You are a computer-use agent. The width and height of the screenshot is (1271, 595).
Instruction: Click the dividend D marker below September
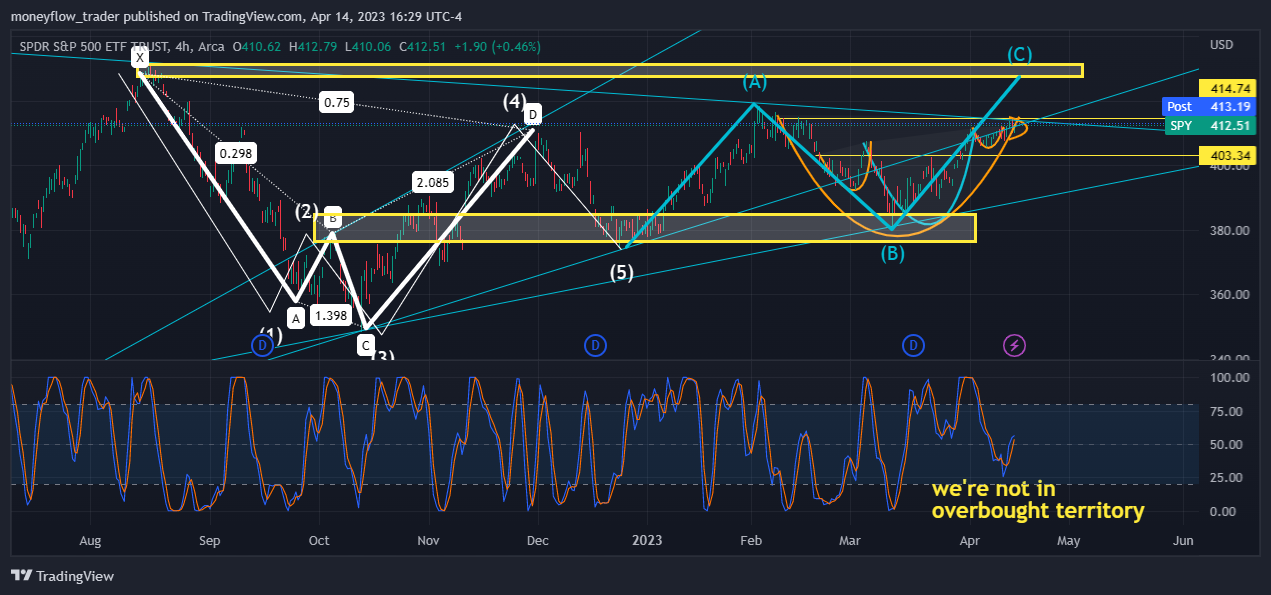262,345
